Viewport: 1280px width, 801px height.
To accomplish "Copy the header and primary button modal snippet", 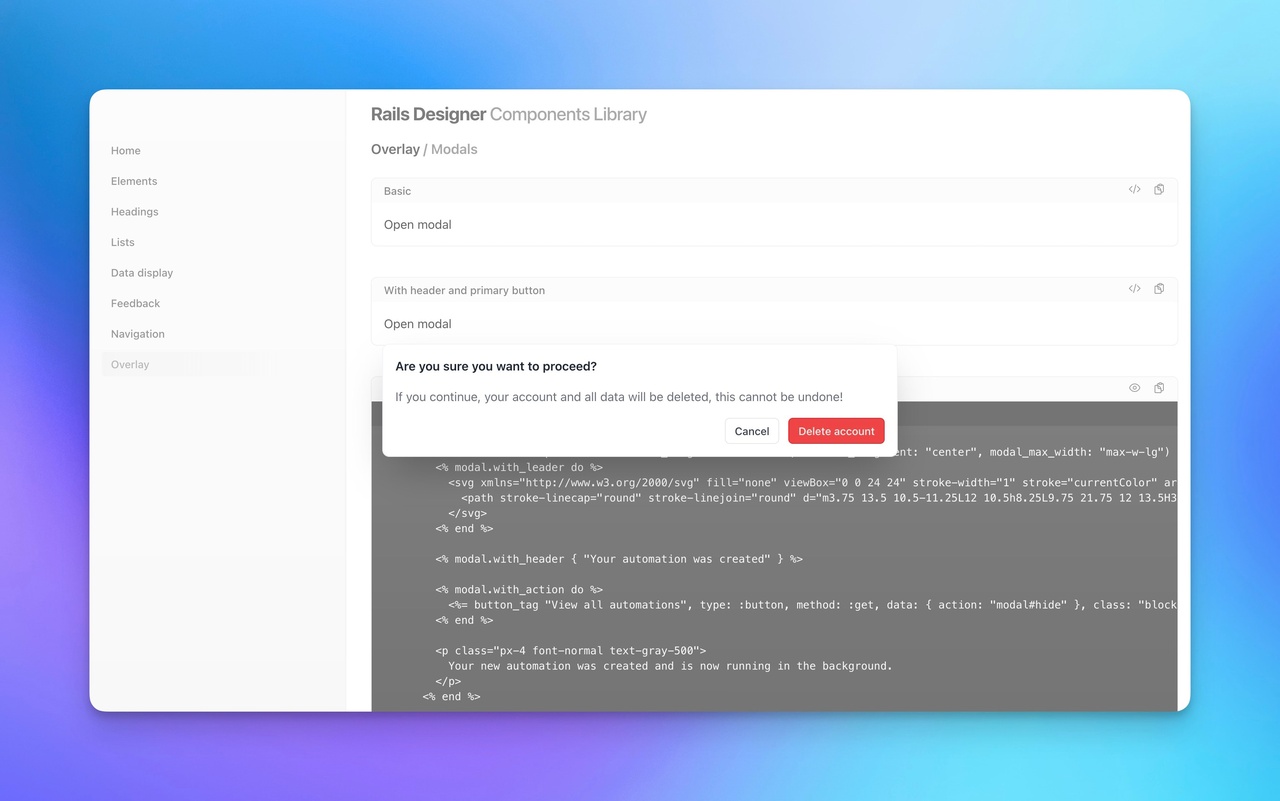I will (1158, 288).
